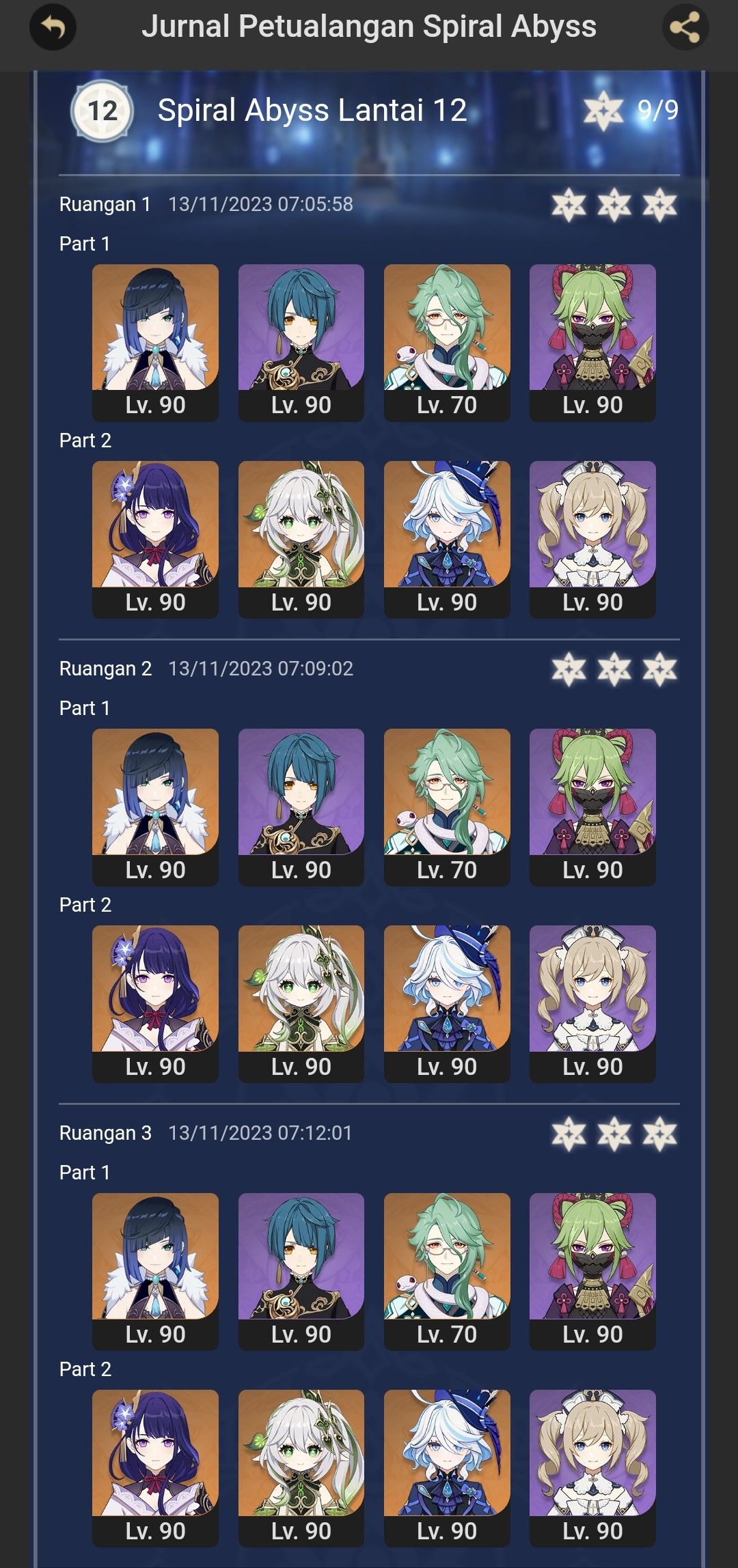This screenshot has width=738, height=1568.
Task: Open Ruangan 1 Part 1 black-haired character portrait
Action: point(155,343)
